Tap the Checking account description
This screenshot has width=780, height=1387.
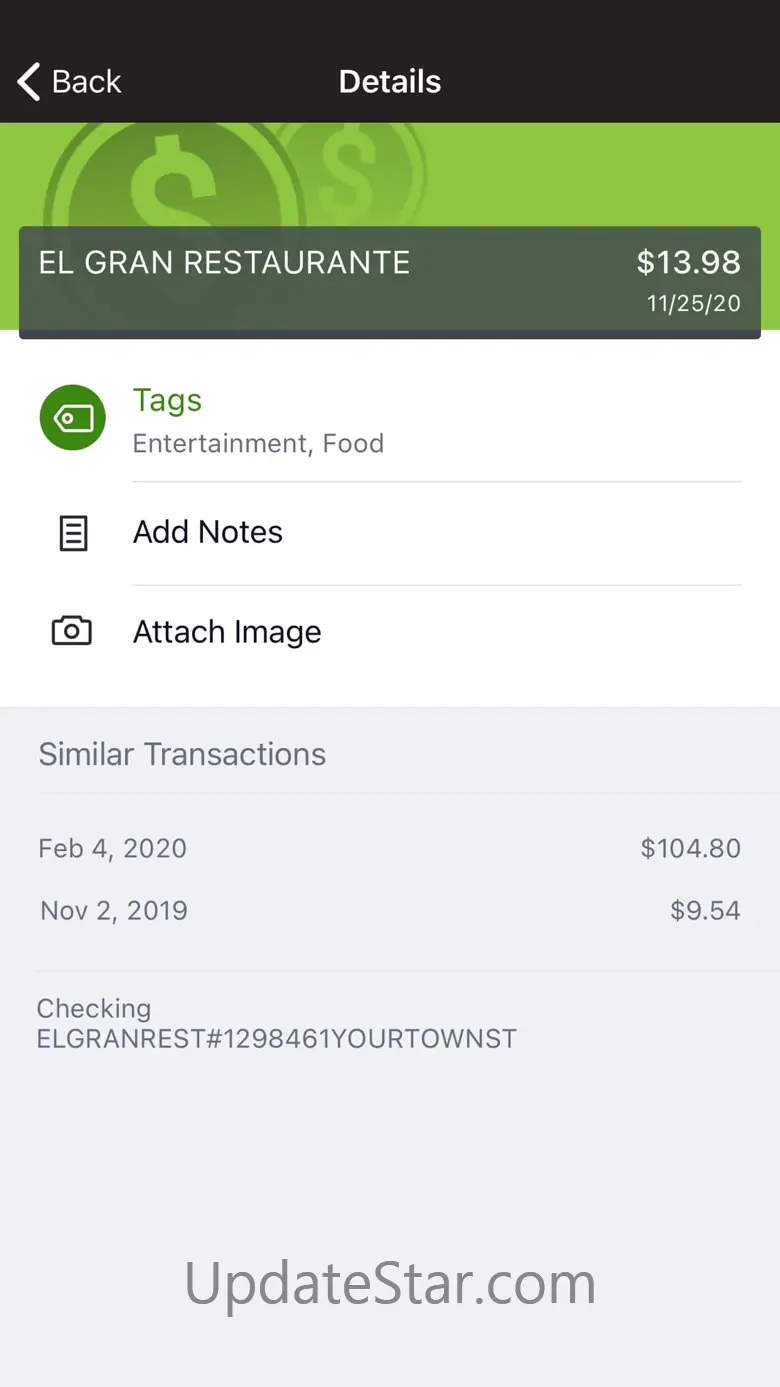click(x=276, y=1024)
